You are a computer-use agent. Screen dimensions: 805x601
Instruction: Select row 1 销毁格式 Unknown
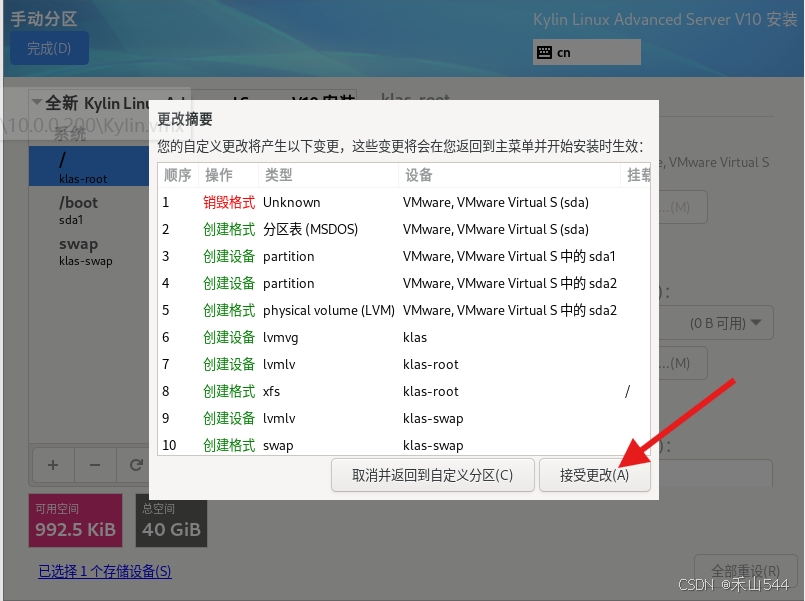[x=404, y=202]
